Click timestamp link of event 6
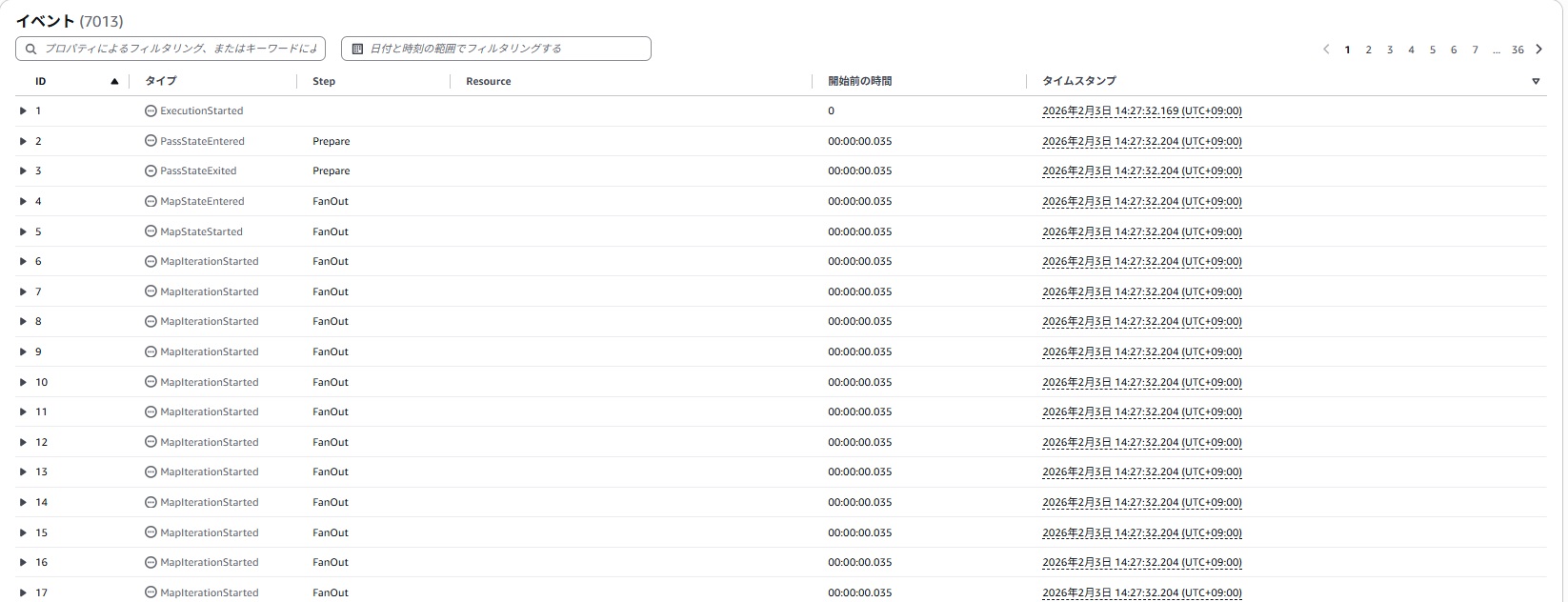1568x602 pixels. [1141, 261]
